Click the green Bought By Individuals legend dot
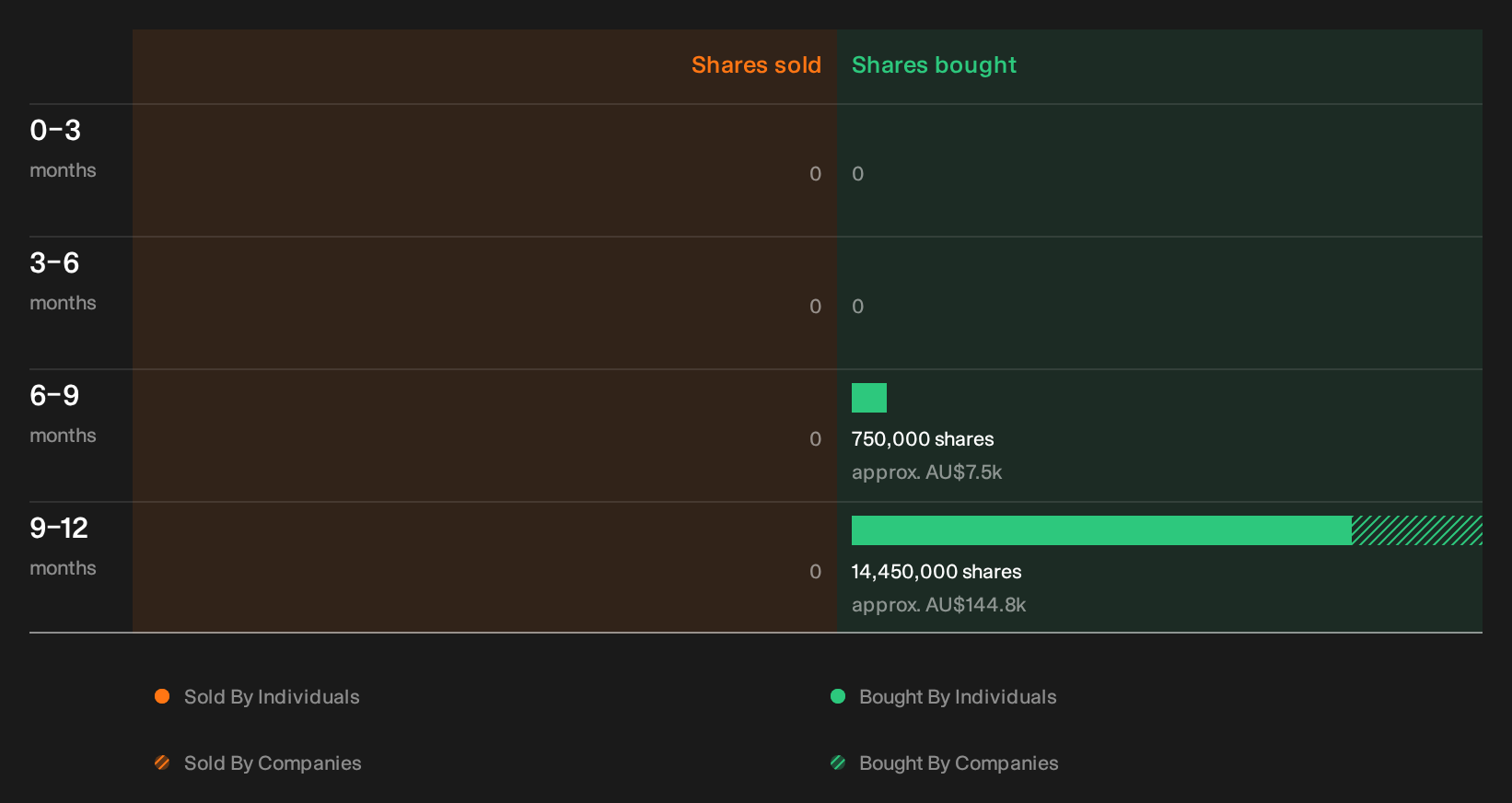Image resolution: width=1512 pixels, height=803 pixels. click(838, 696)
